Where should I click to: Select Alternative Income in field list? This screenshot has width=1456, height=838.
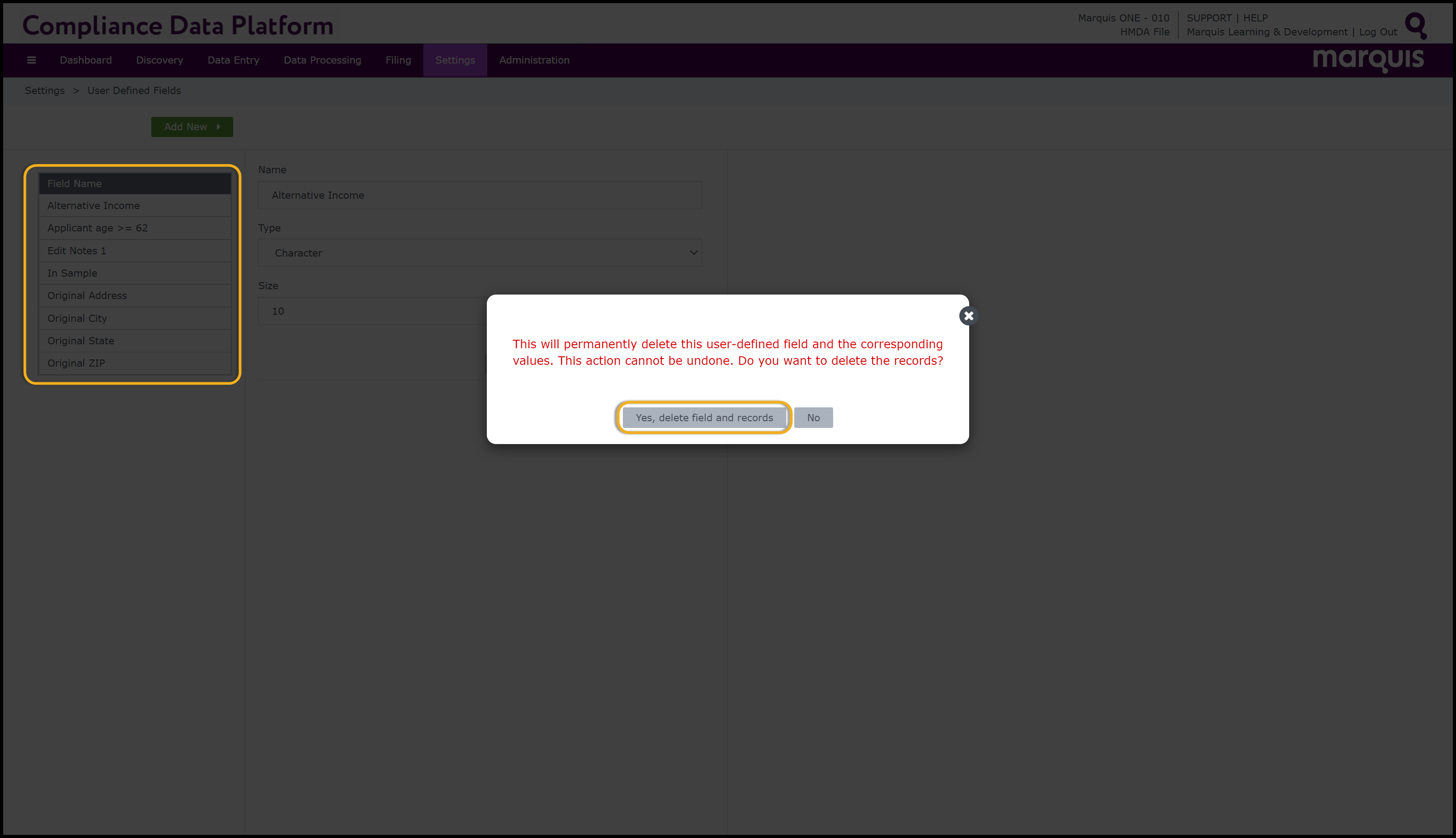tap(94, 205)
